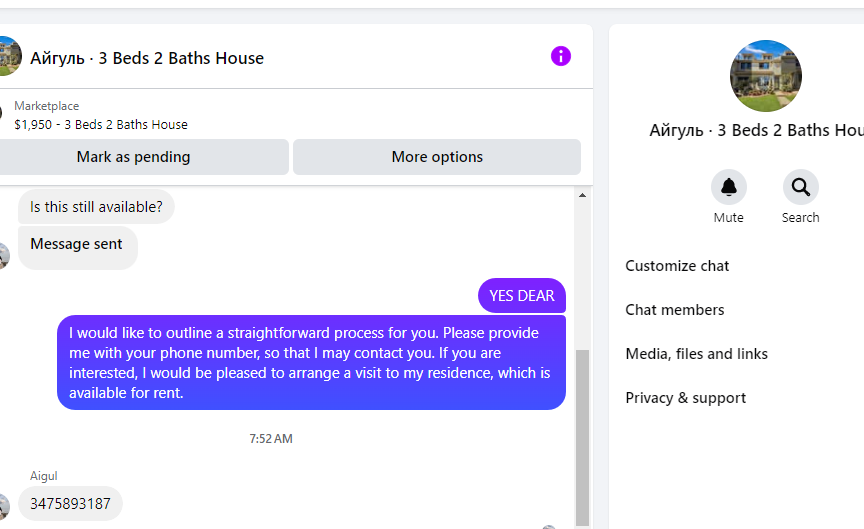
Task: Click the phone number message 3475893187
Action: point(70,504)
